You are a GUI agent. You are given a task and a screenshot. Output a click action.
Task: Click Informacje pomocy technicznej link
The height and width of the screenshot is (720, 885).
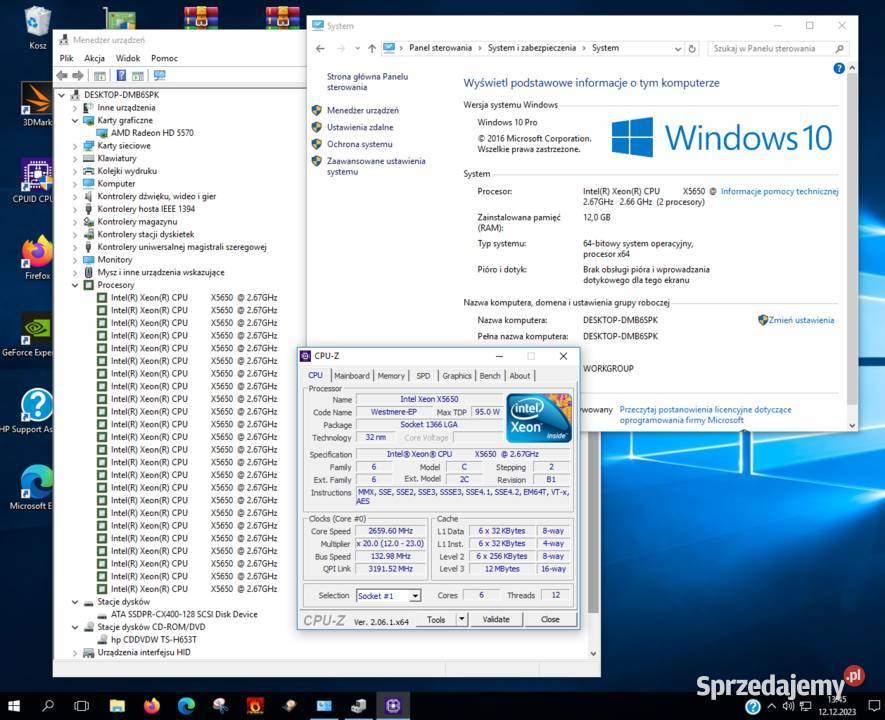click(x=779, y=191)
